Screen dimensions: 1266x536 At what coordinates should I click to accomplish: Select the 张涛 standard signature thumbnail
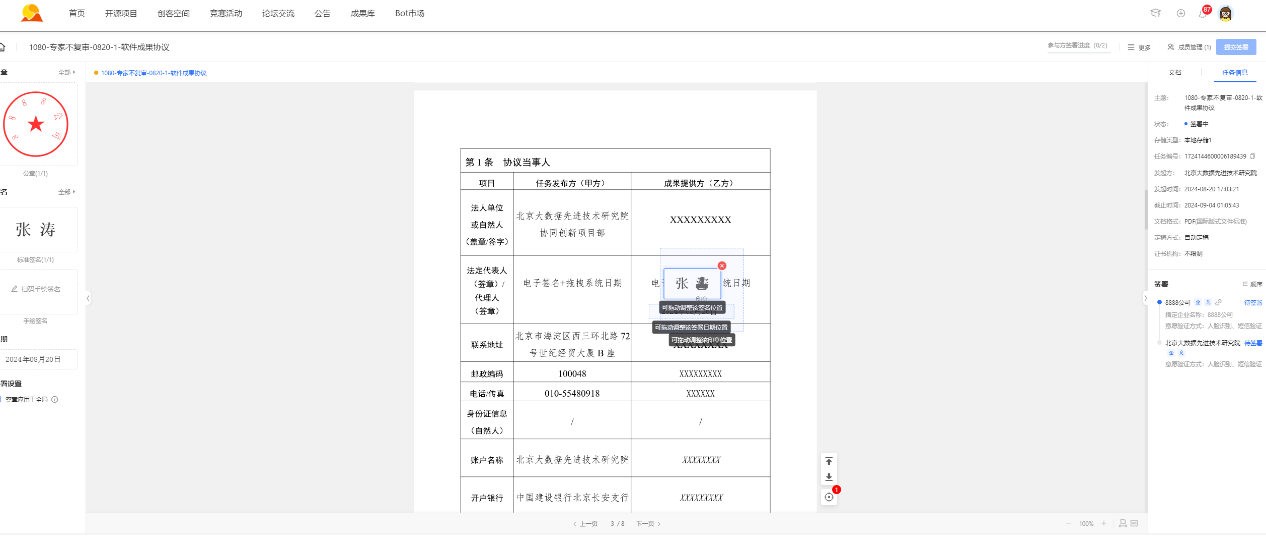click(x=37, y=230)
